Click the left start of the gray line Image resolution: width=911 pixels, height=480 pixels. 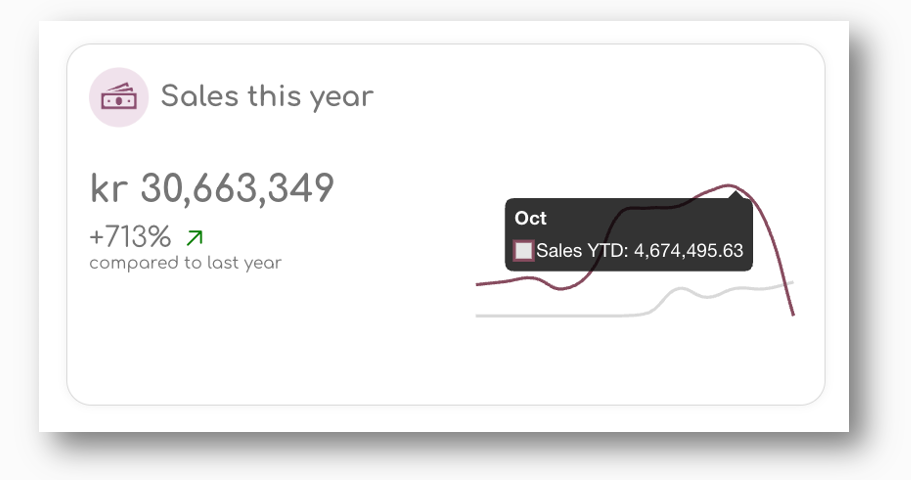pos(478,316)
